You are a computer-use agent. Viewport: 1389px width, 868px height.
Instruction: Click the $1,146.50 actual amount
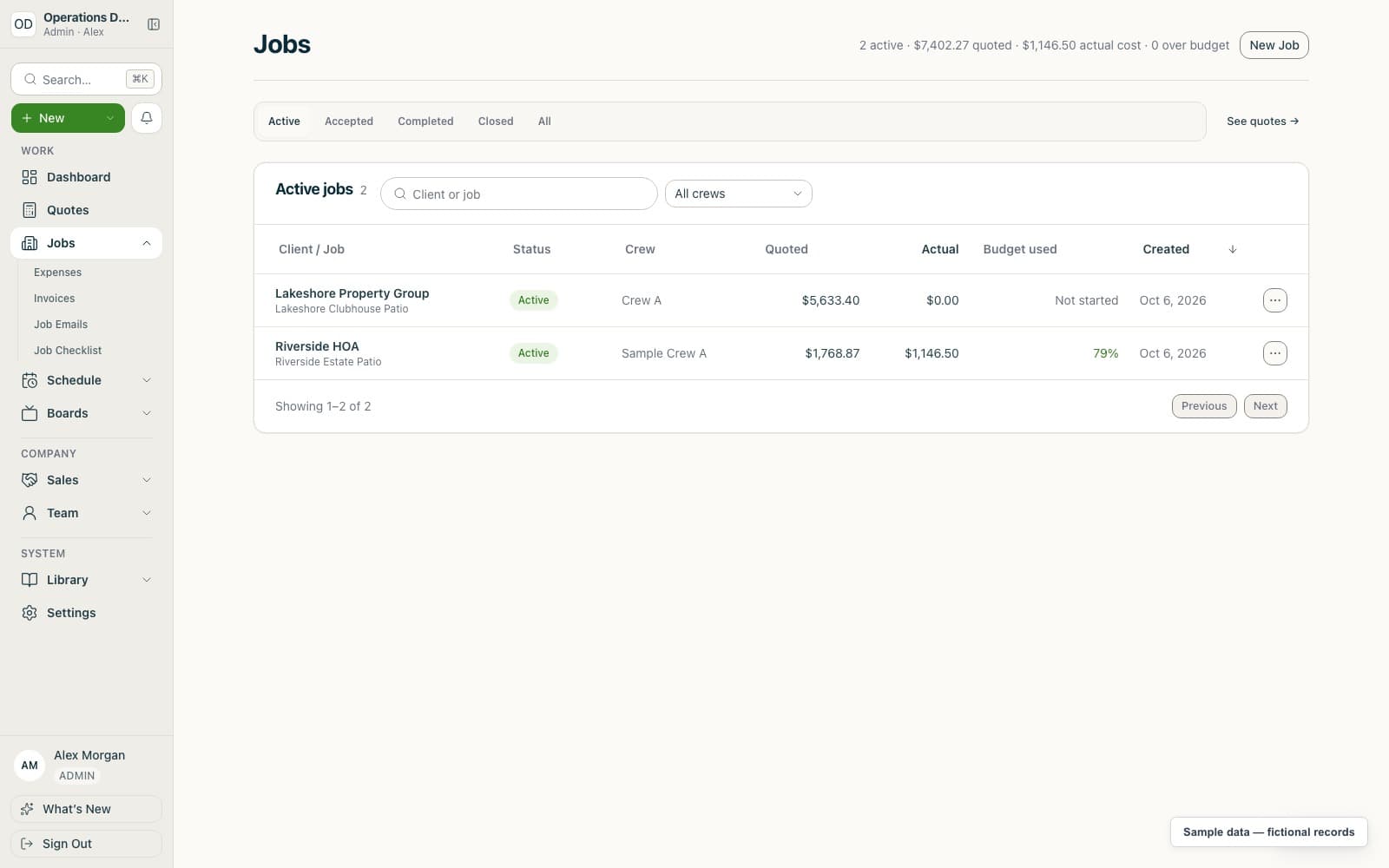(931, 353)
